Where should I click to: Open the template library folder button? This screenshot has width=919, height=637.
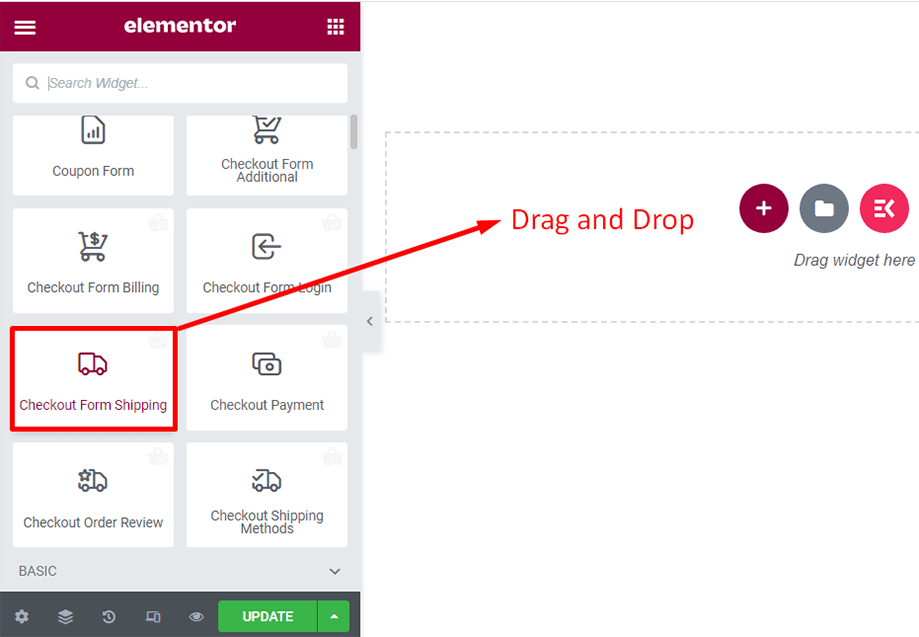824,208
